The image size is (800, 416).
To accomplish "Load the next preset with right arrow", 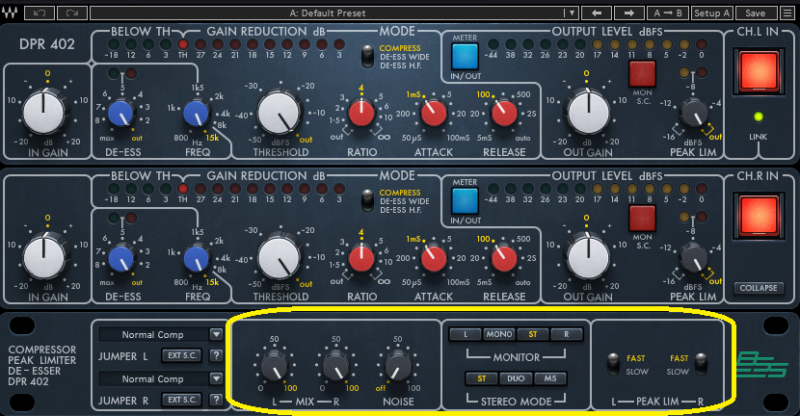I will pyautogui.click(x=627, y=13).
